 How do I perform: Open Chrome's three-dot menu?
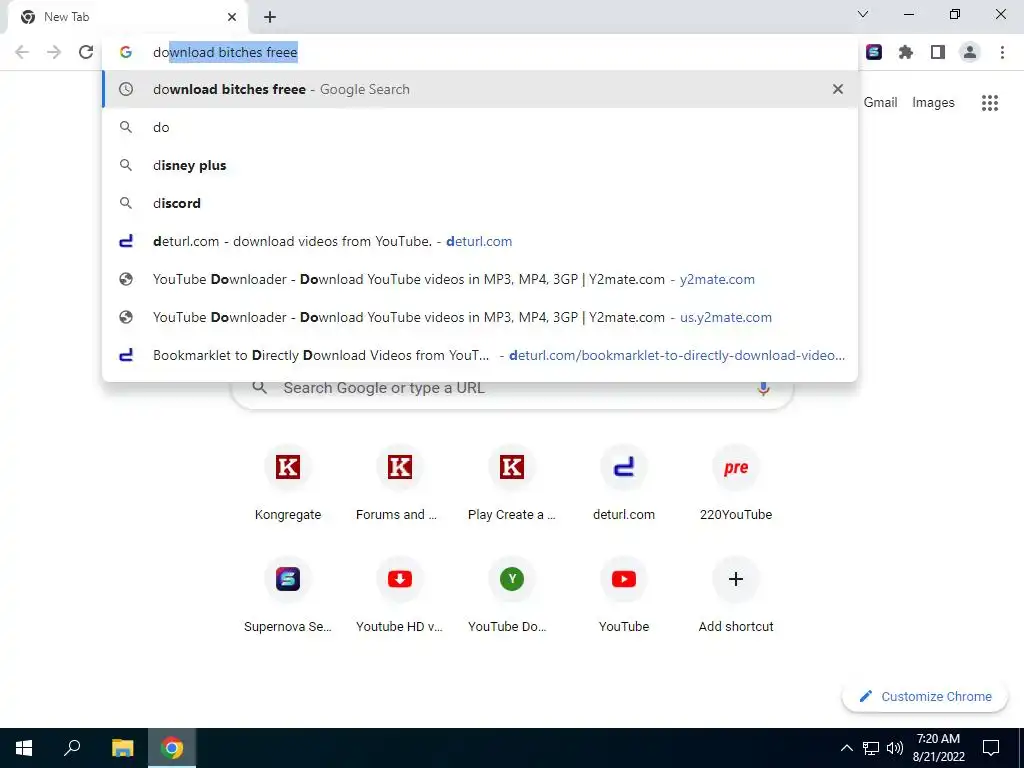pyautogui.click(x=1002, y=52)
